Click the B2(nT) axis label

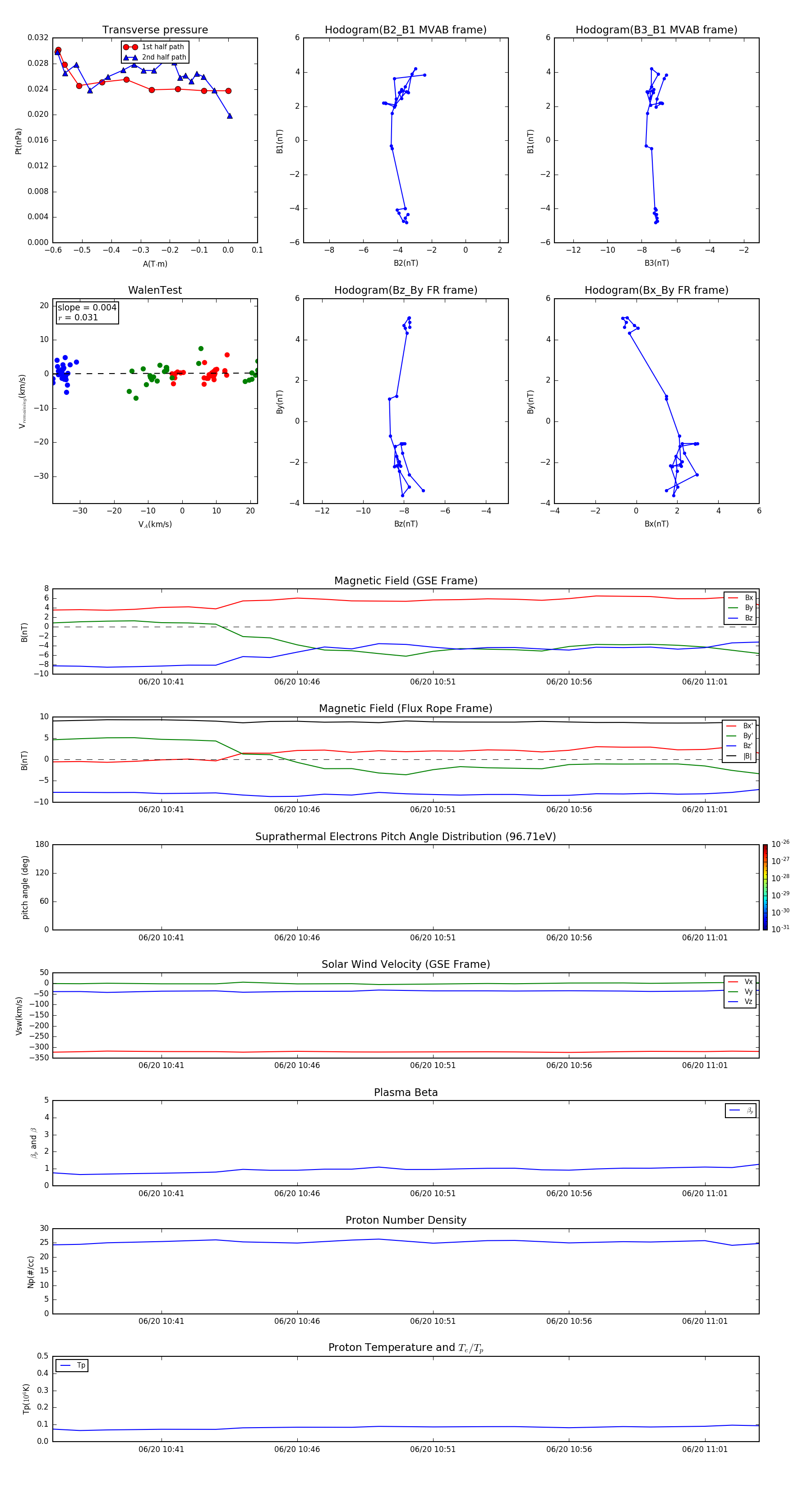[x=406, y=263]
